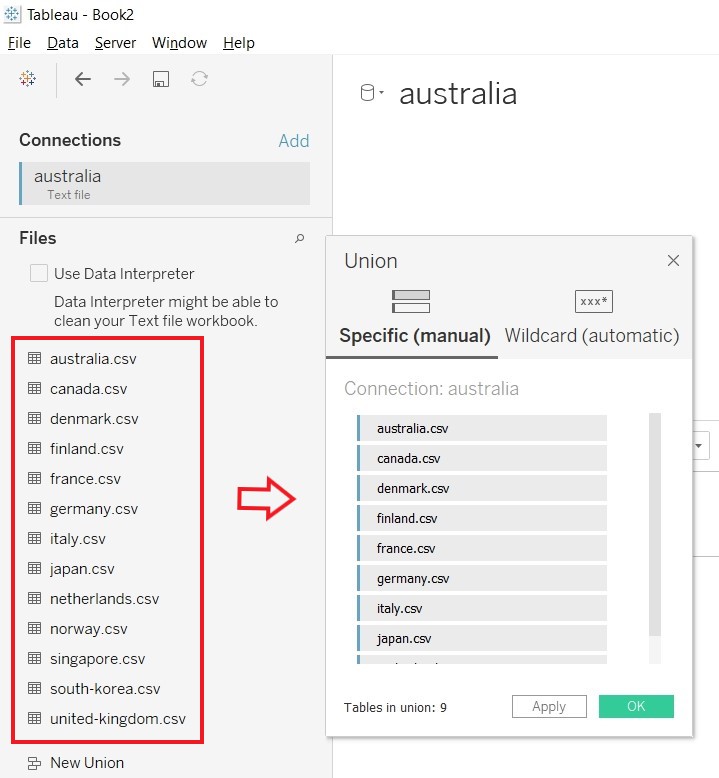719x778 pixels.
Task: Open the data source cylinder dropdown by australia
Action: coord(372,94)
